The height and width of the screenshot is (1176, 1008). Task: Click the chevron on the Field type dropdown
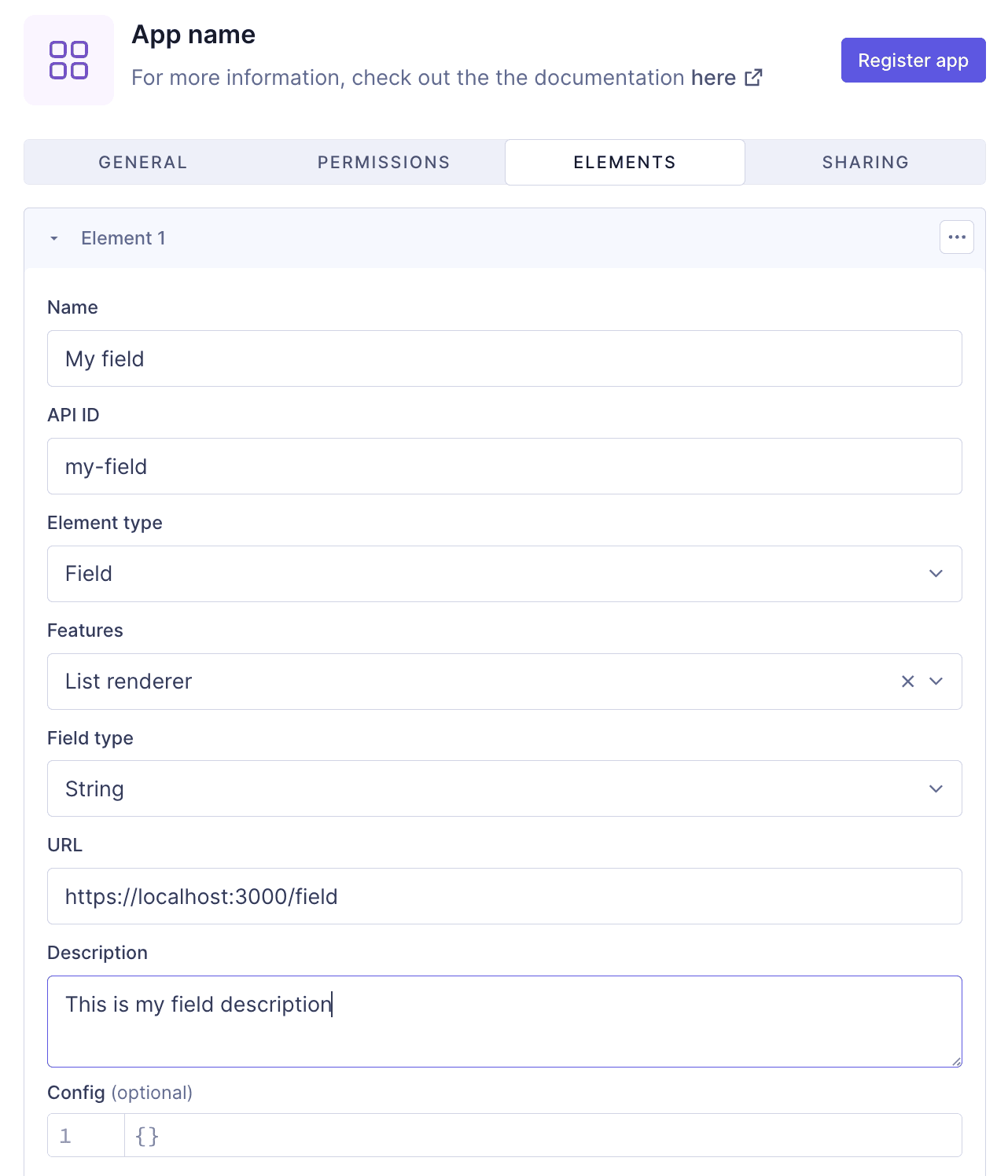pos(935,788)
